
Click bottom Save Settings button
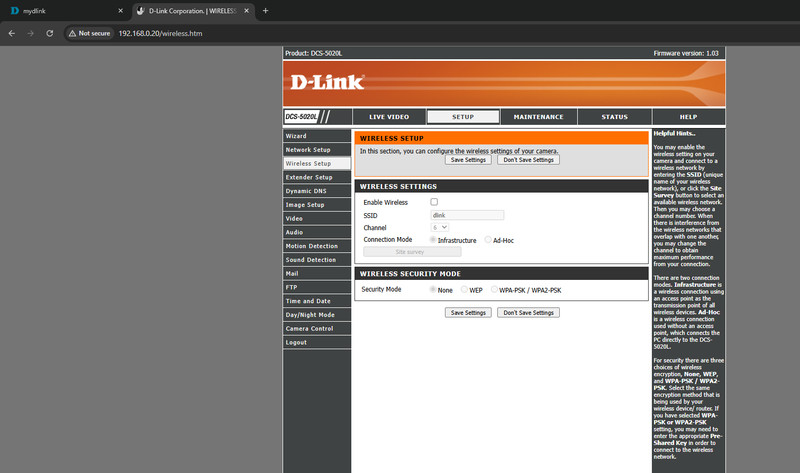click(x=468, y=312)
